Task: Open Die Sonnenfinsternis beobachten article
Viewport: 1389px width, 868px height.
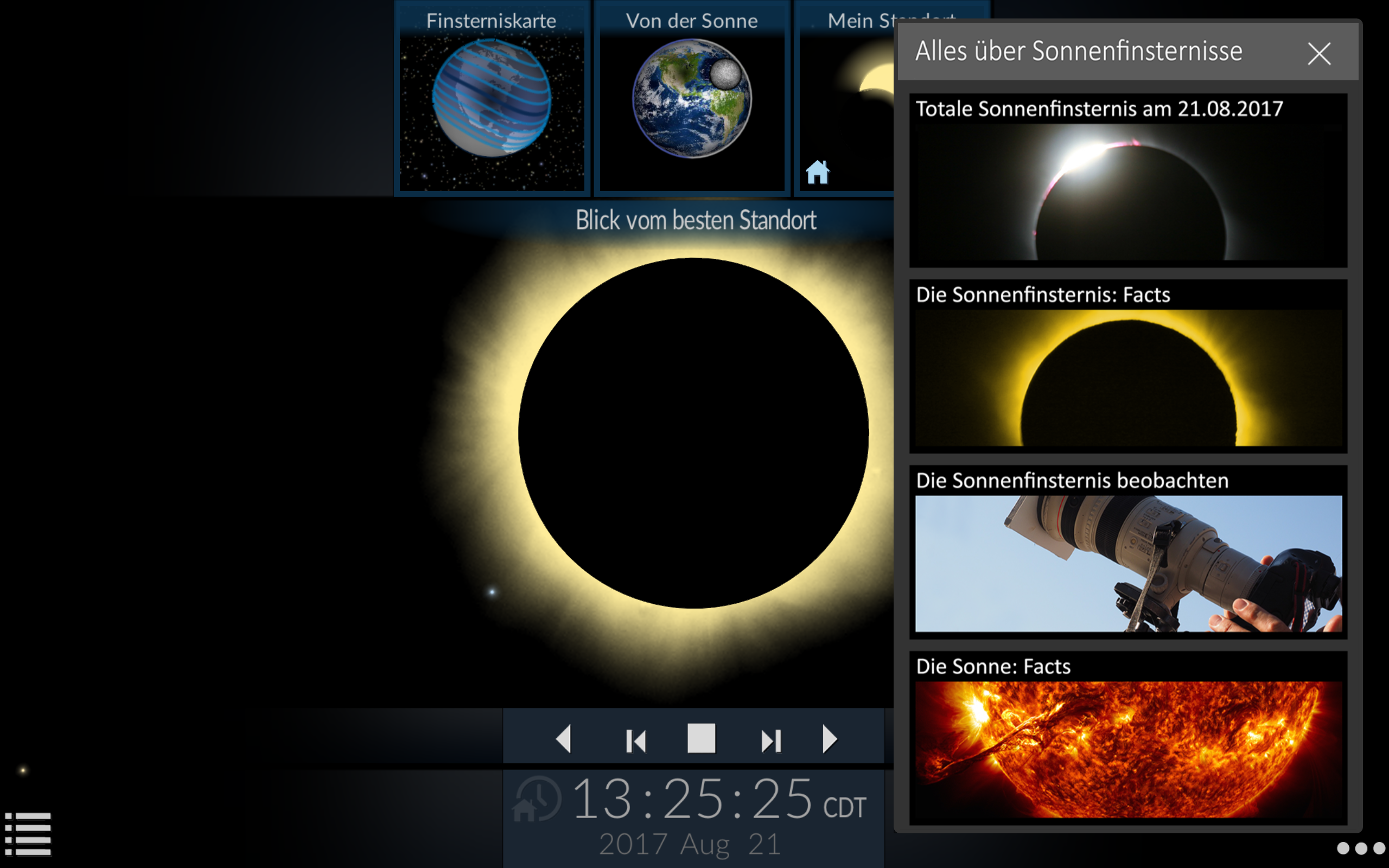Action: (x=1128, y=552)
